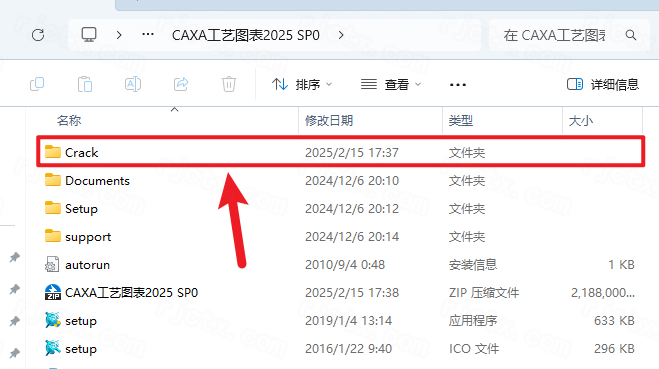Click the ICO 文件 type cell
The height and width of the screenshot is (369, 659).
[474, 349]
